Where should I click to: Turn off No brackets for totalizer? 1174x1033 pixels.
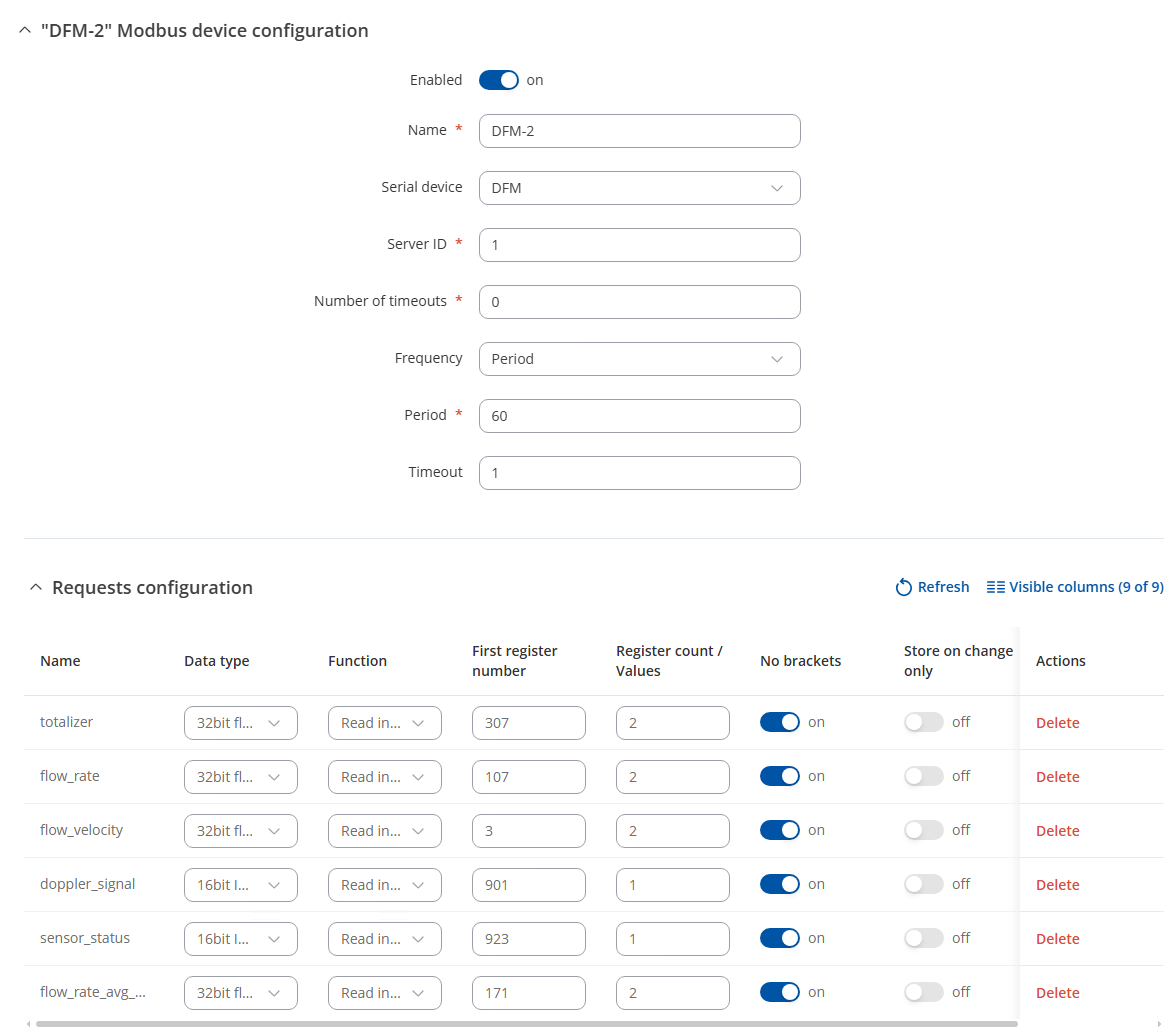click(x=779, y=722)
